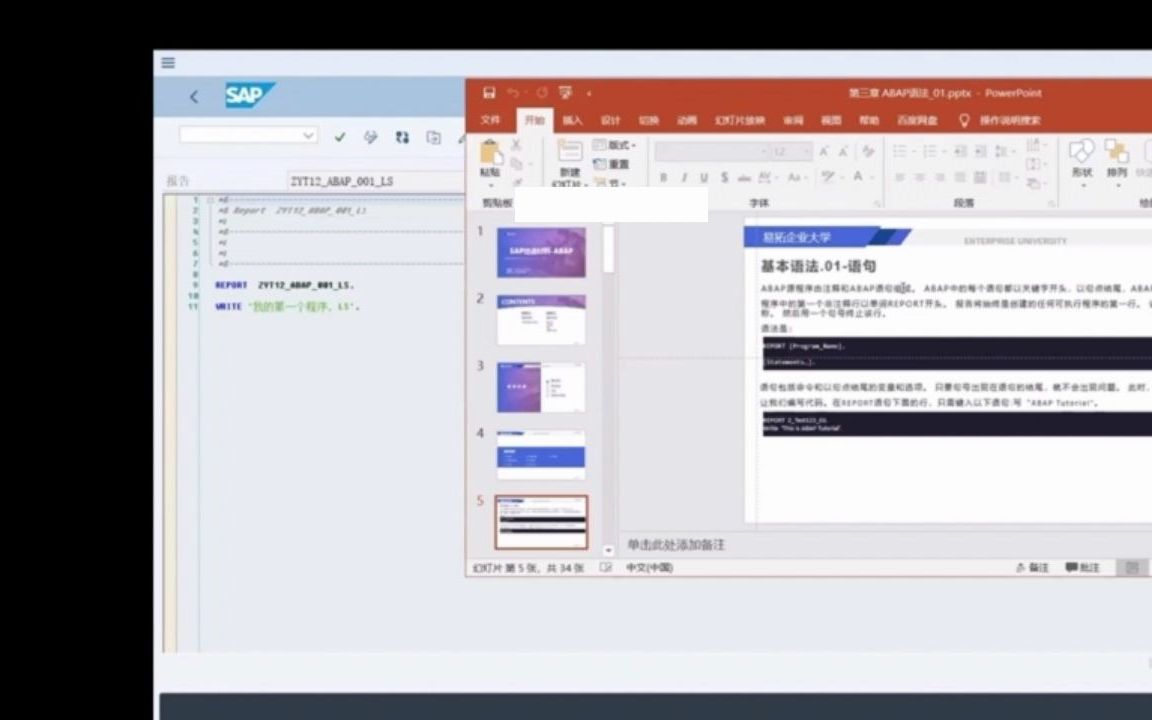Open the dropdown in the SAP toolbar field
This screenshot has height=720, width=1152.
pyautogui.click(x=308, y=136)
